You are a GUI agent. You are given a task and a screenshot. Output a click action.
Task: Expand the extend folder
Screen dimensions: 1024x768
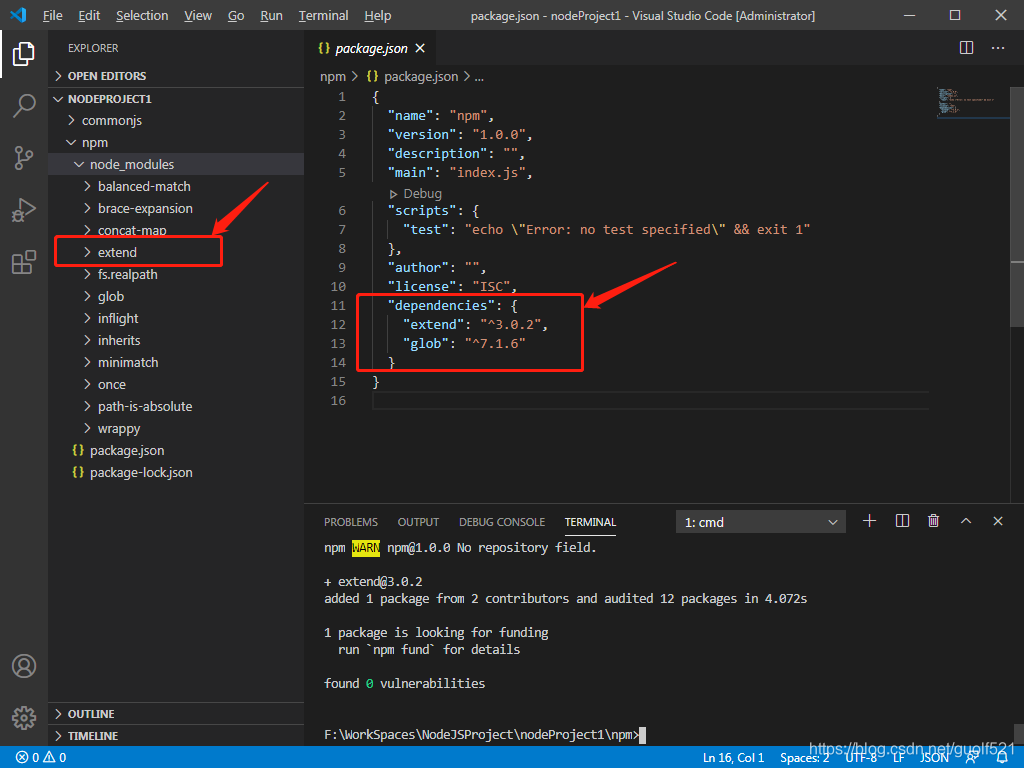[176, 253]
